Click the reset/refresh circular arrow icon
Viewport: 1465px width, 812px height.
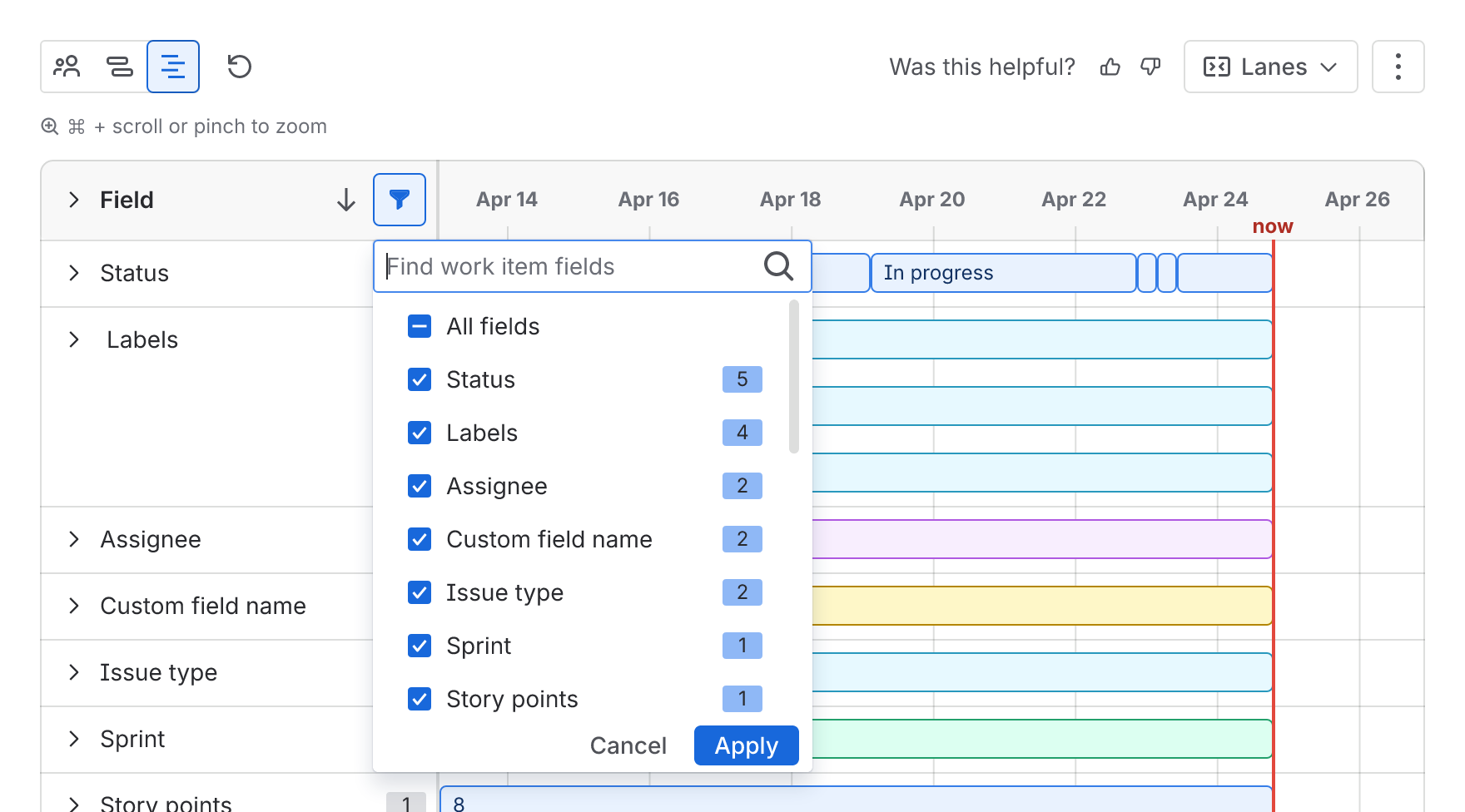click(x=240, y=67)
